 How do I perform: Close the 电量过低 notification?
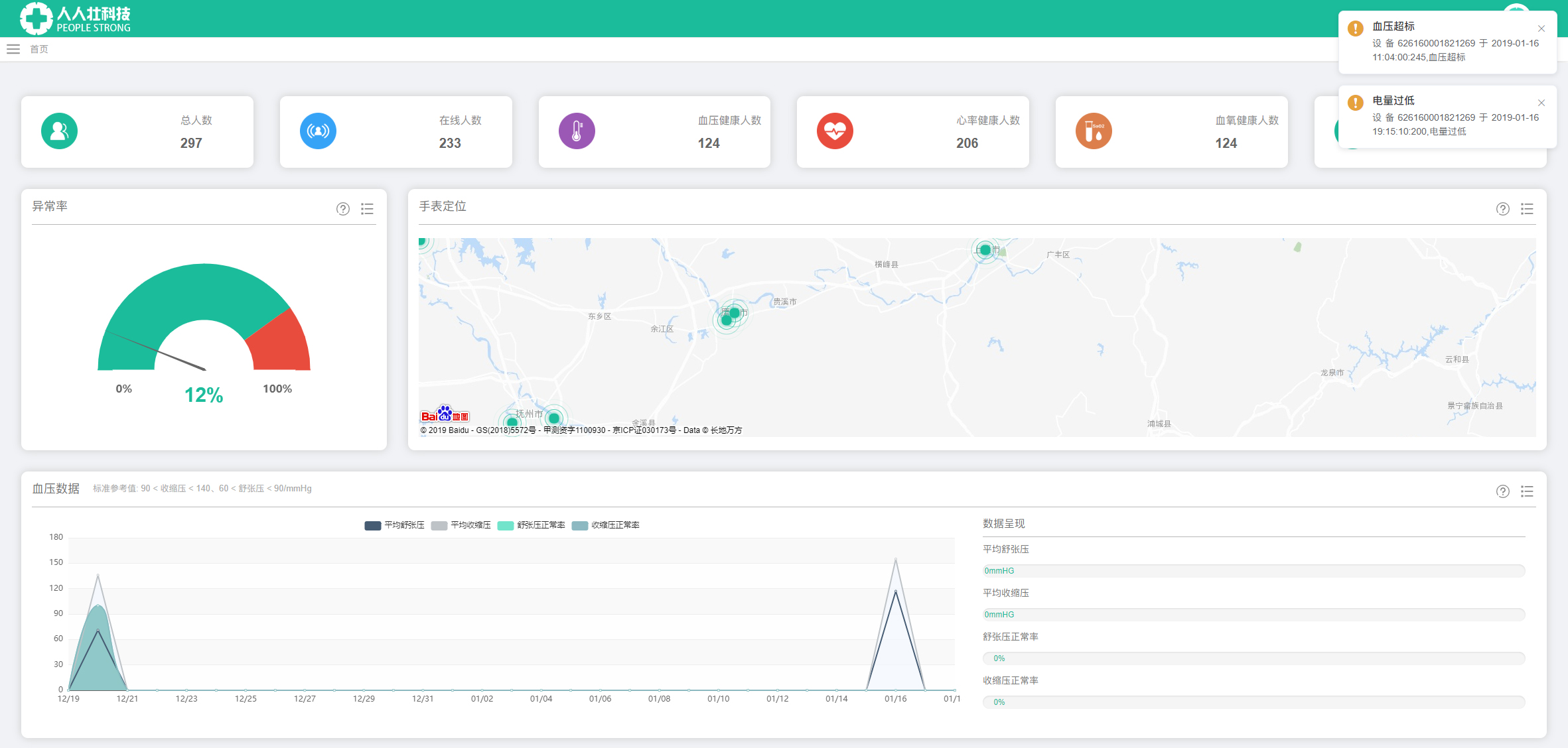pos(1541,103)
